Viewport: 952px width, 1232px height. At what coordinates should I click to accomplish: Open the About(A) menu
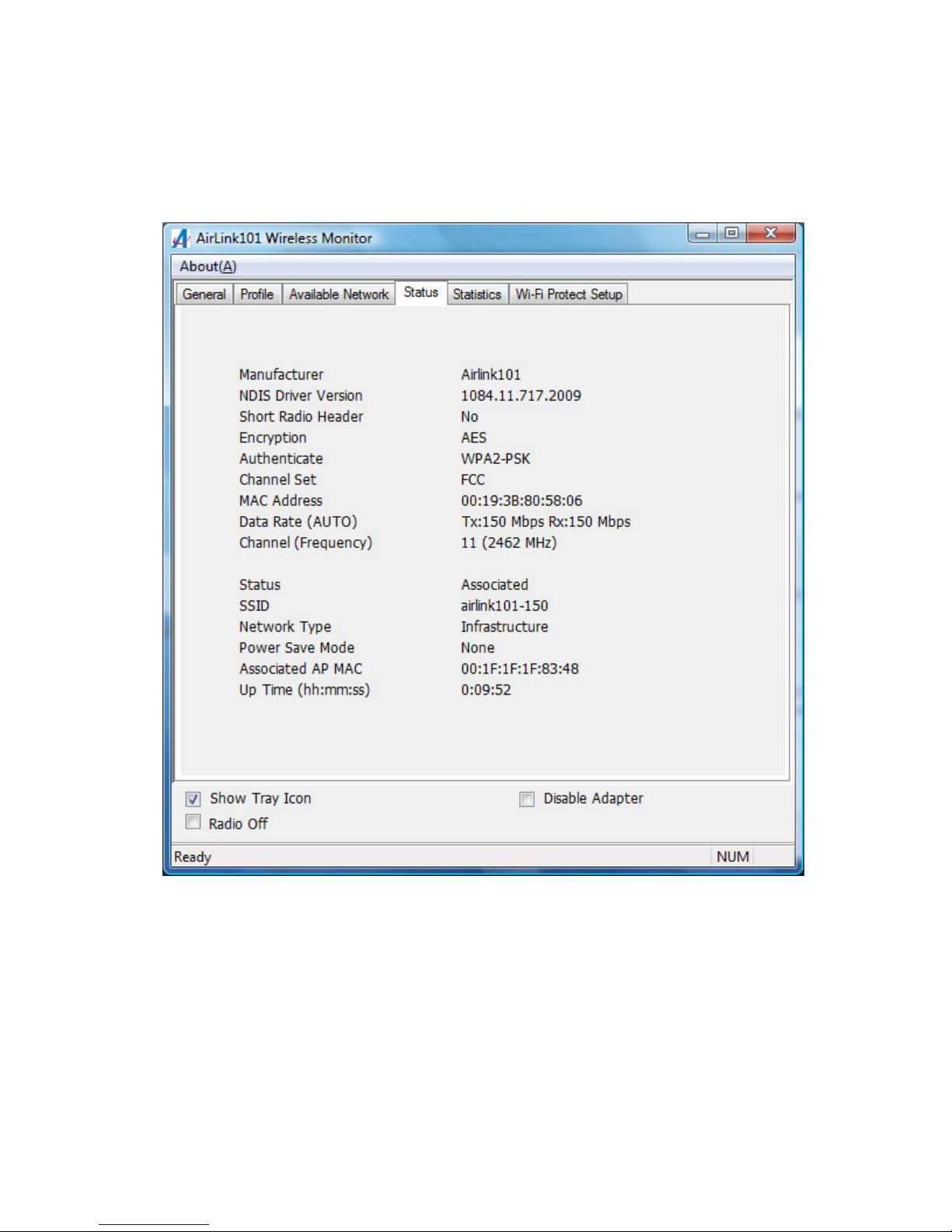point(208,267)
